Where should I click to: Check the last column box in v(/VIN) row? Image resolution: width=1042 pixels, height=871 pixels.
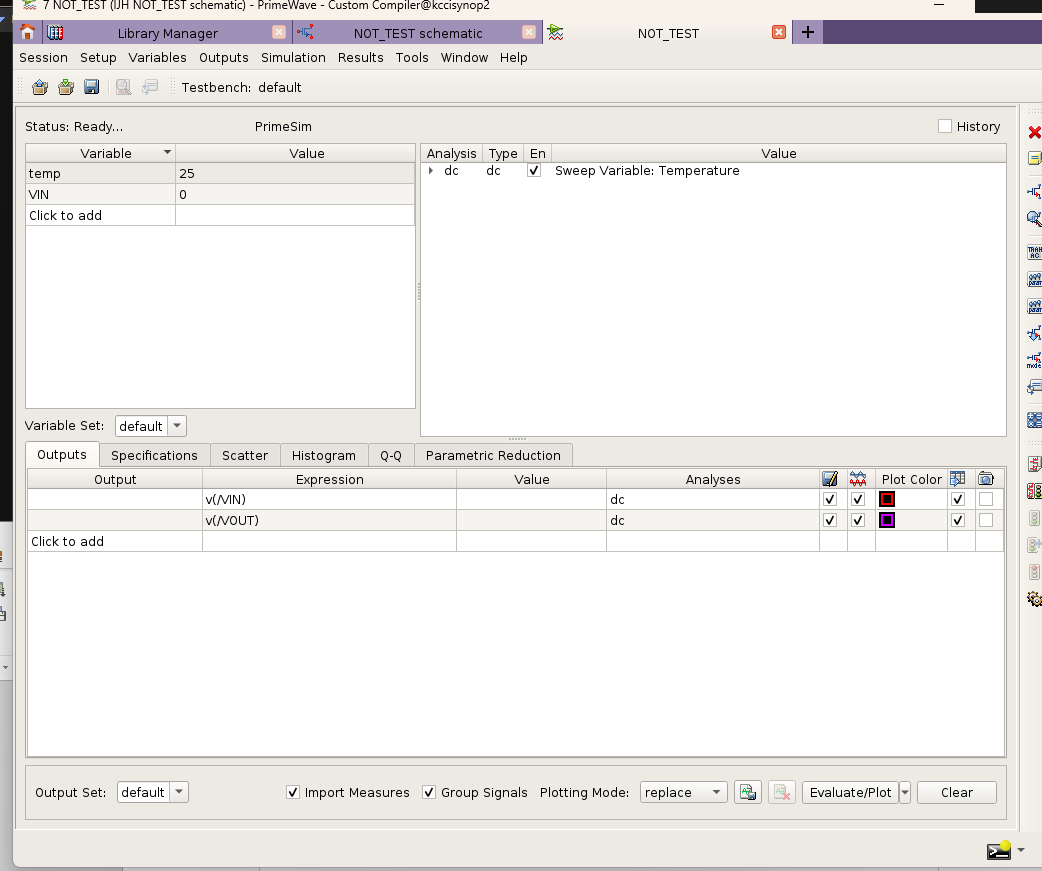coord(986,500)
